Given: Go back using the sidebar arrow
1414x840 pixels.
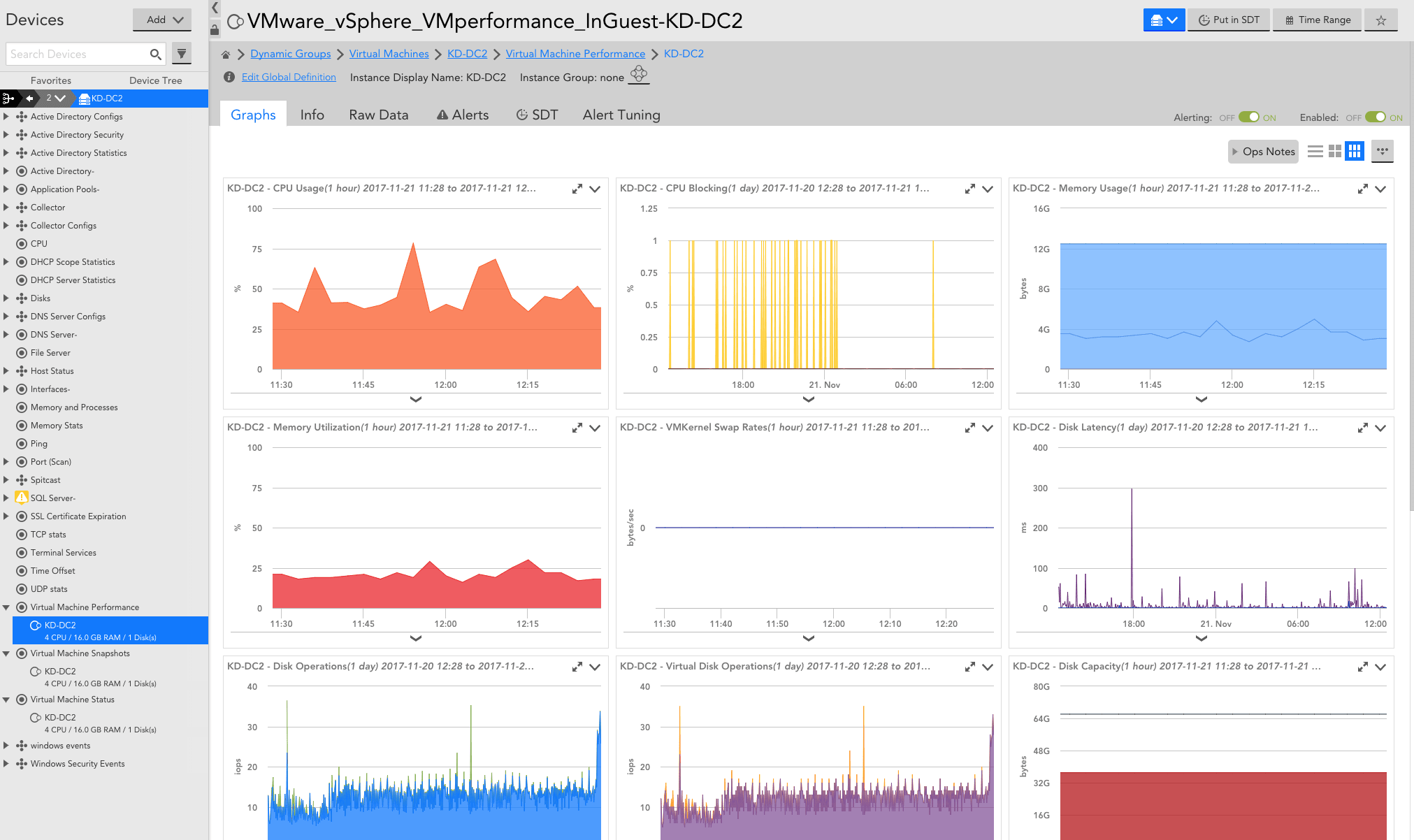Looking at the screenshot, I should click(x=29, y=99).
